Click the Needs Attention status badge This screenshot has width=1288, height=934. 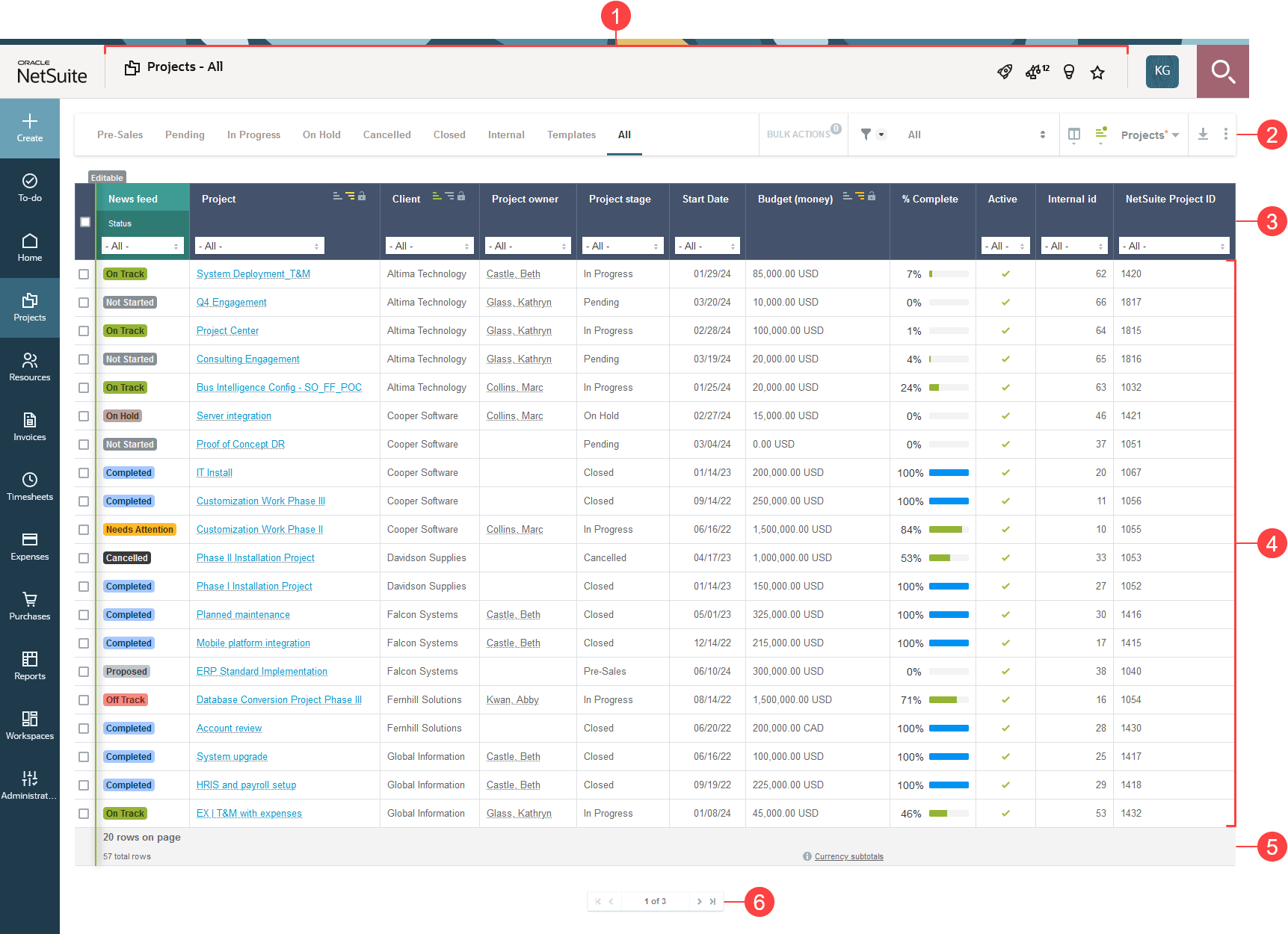pyautogui.click(x=140, y=530)
